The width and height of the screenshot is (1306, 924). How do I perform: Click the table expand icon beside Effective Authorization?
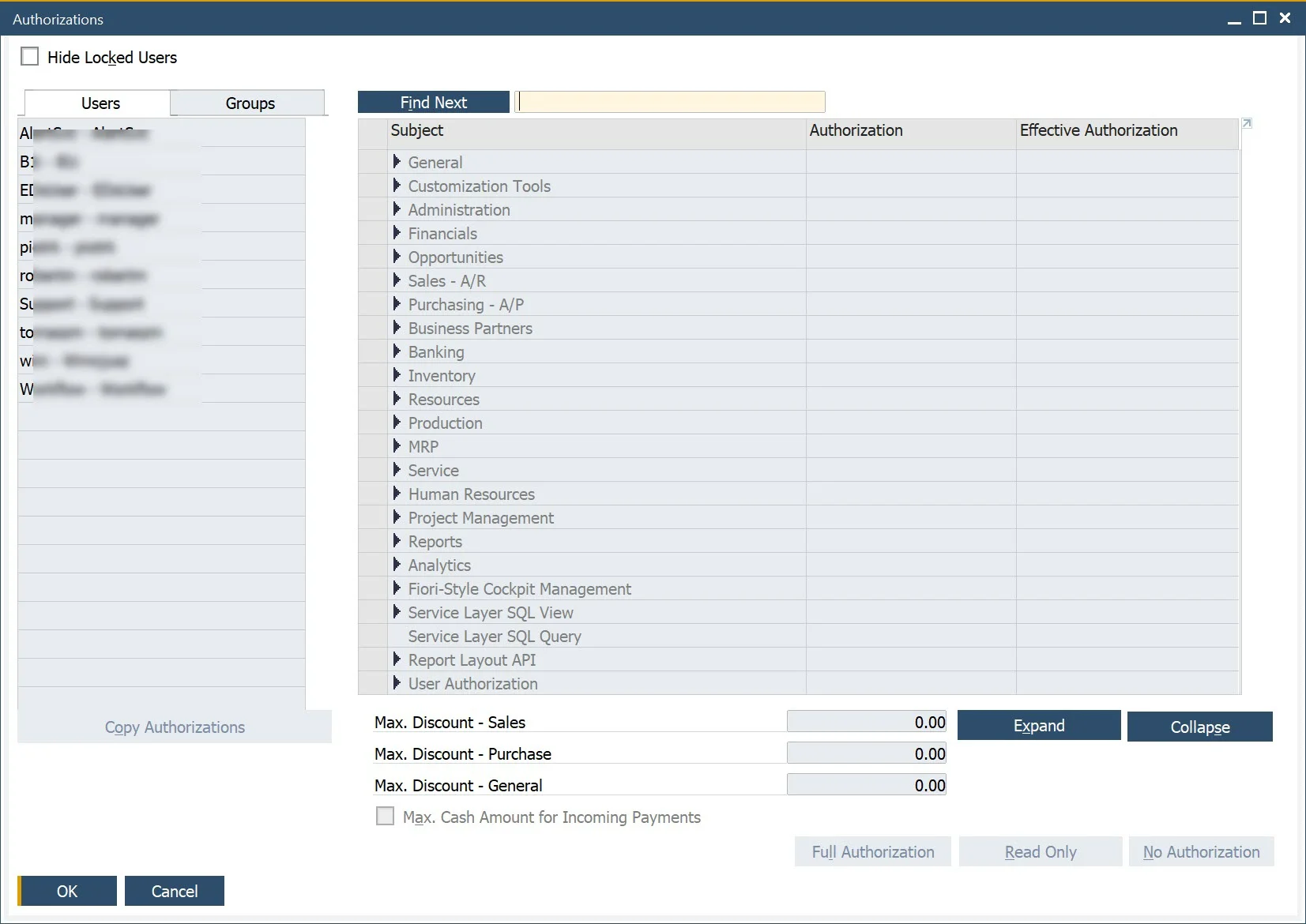[x=1247, y=123]
